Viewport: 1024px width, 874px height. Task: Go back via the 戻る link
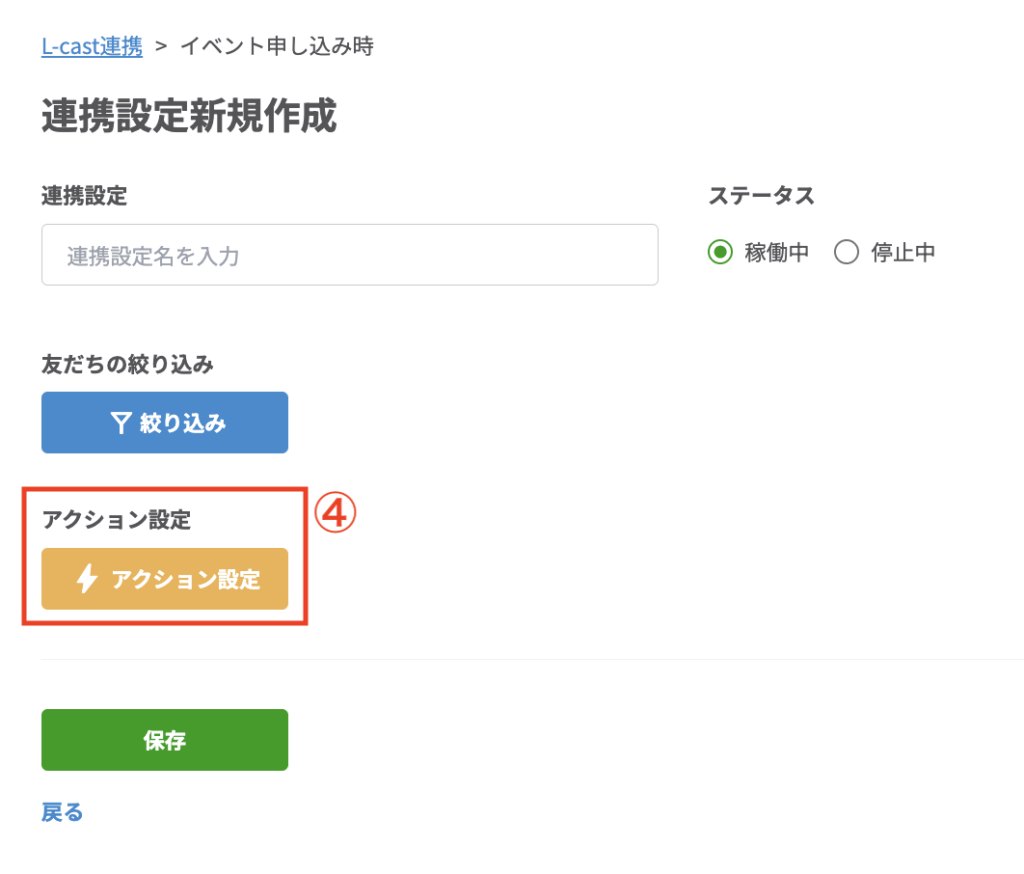coord(62,812)
